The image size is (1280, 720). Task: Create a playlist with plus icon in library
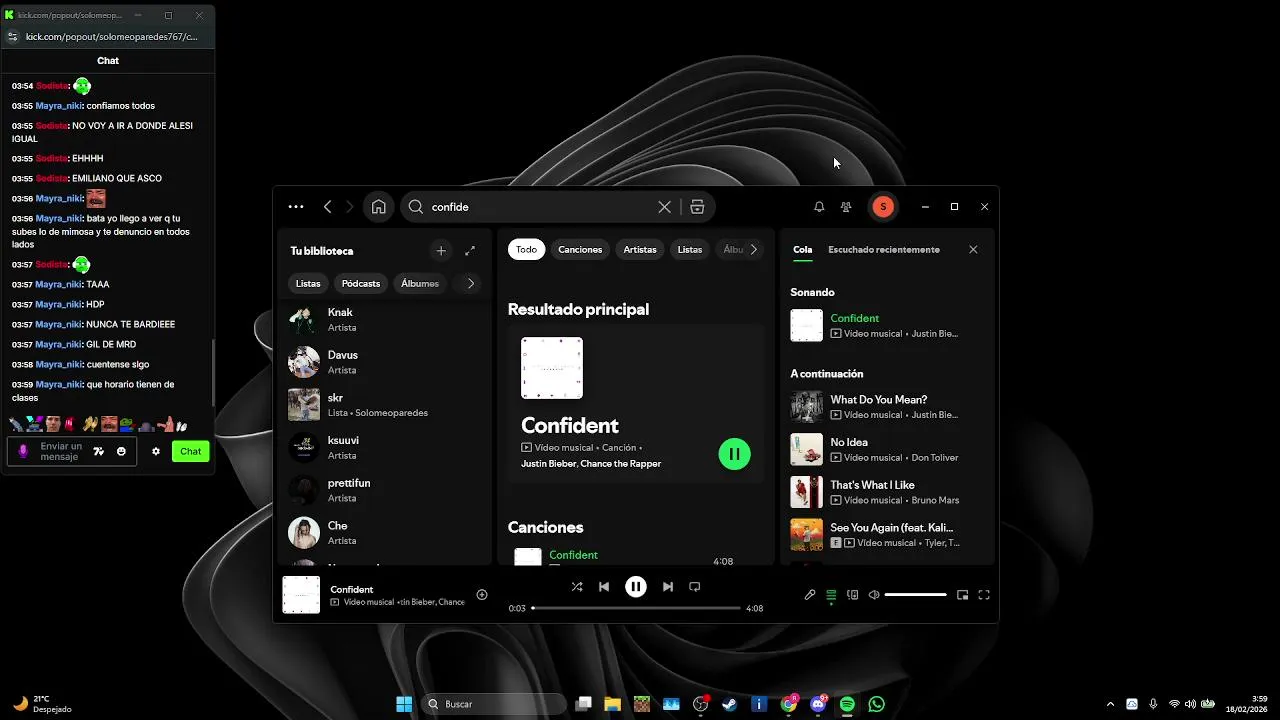click(441, 251)
